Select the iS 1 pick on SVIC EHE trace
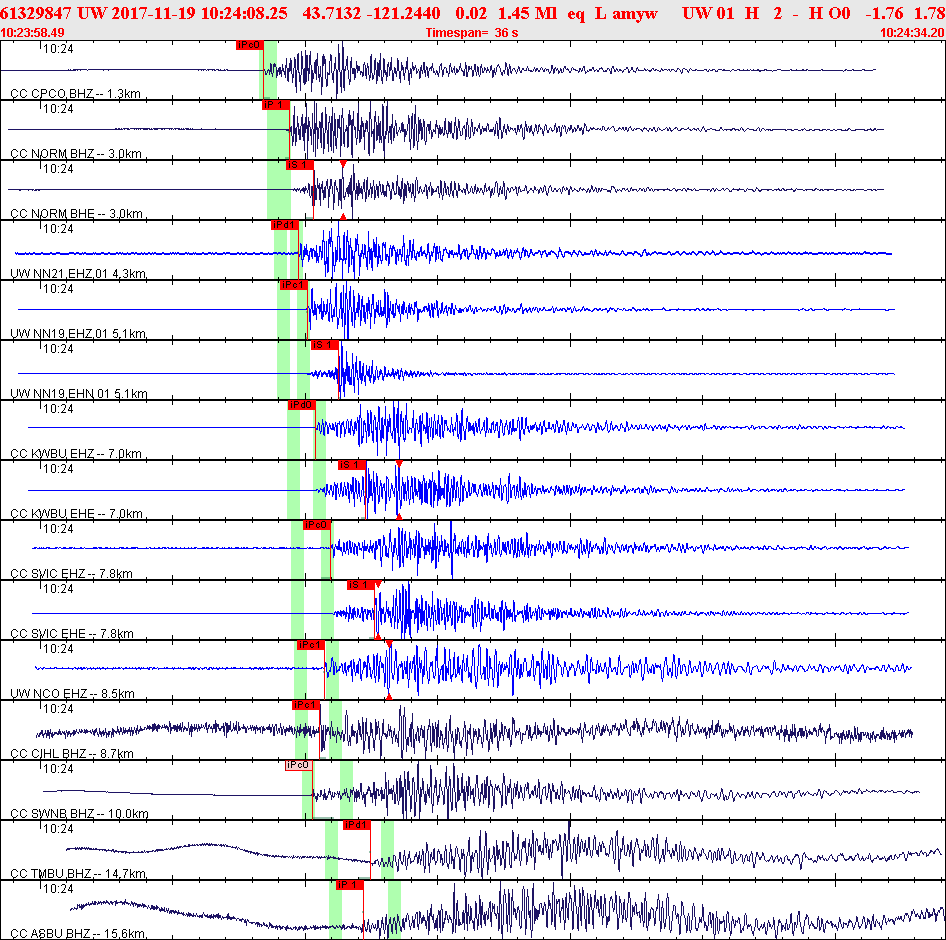 tap(361, 585)
